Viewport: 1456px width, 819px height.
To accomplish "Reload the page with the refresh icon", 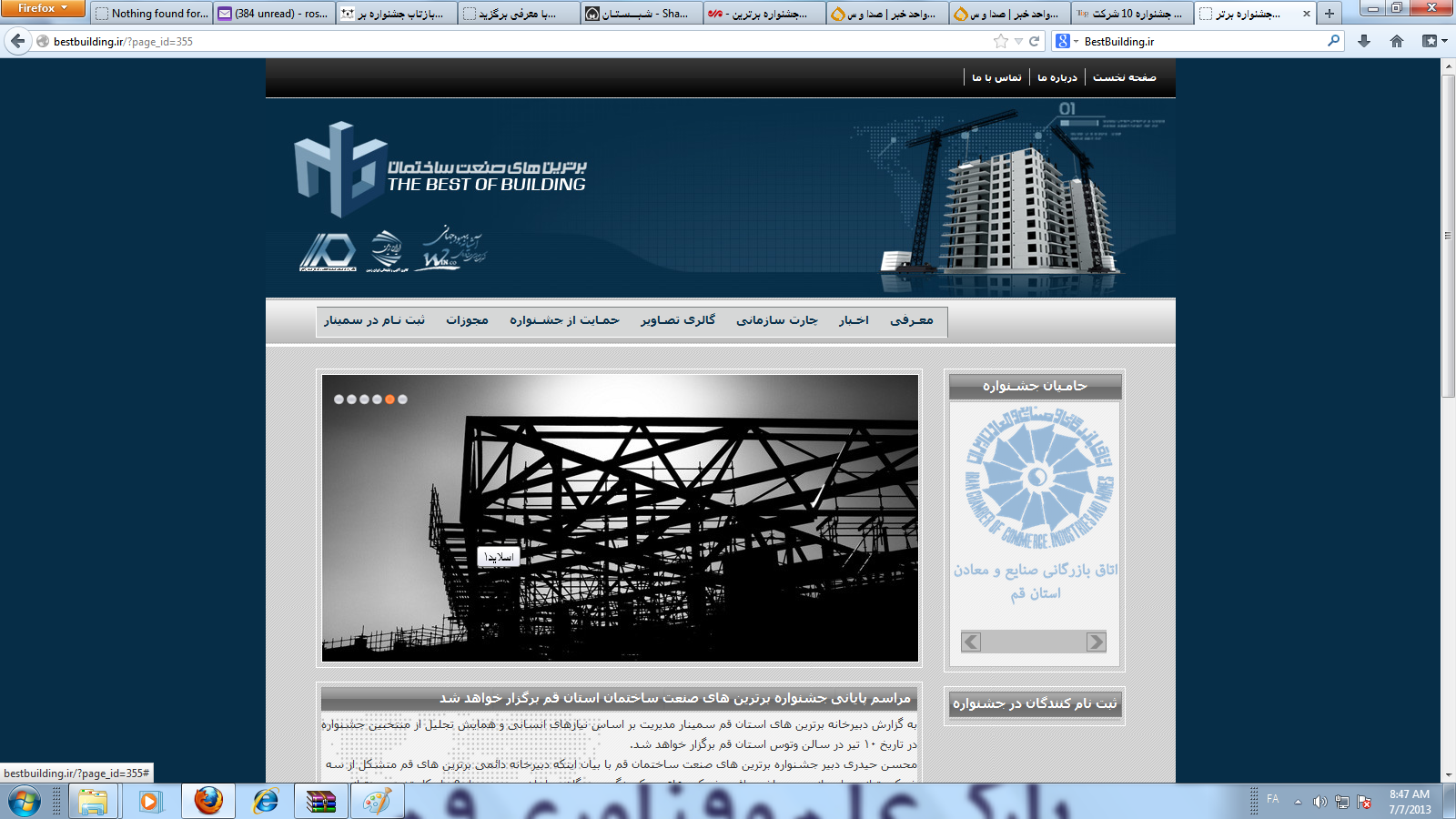I will click(1034, 41).
